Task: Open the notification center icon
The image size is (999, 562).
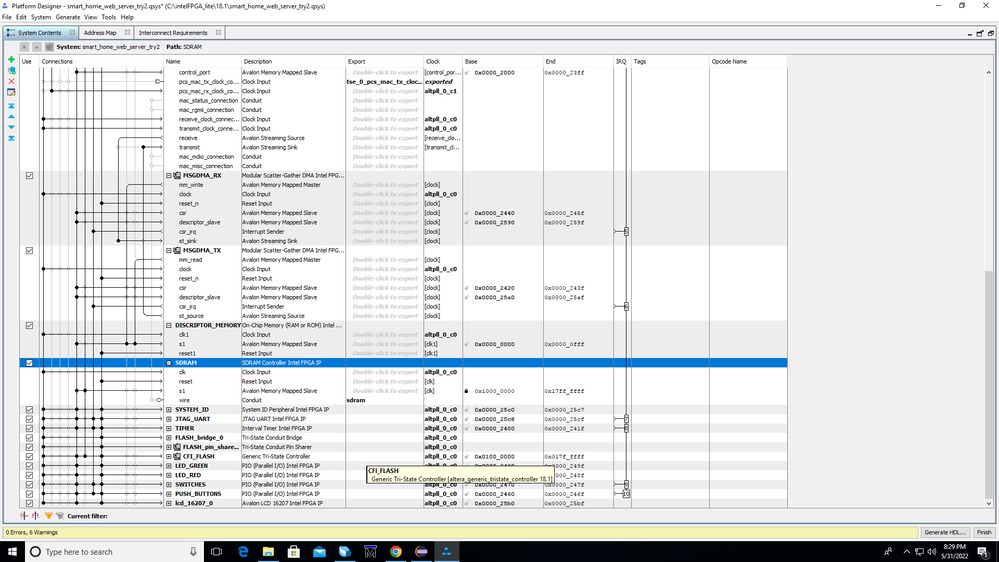Action: coord(984,552)
